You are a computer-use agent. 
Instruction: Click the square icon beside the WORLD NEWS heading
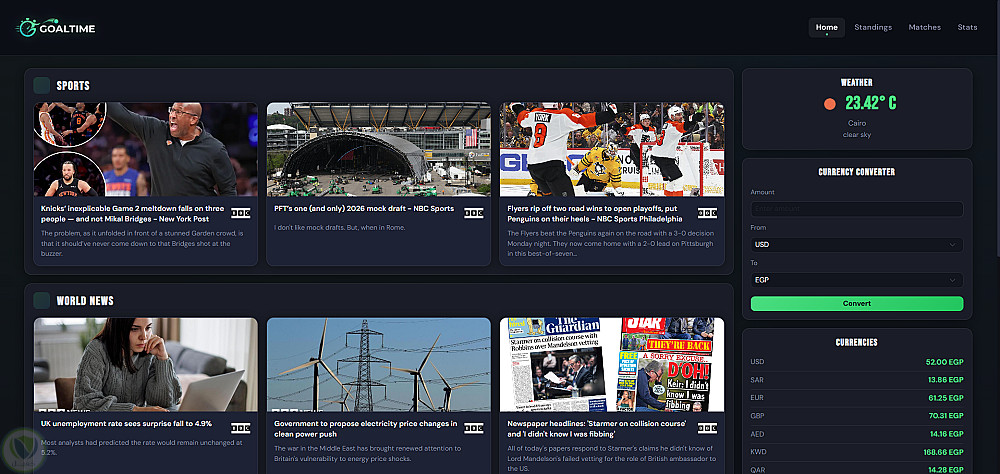[x=41, y=300]
